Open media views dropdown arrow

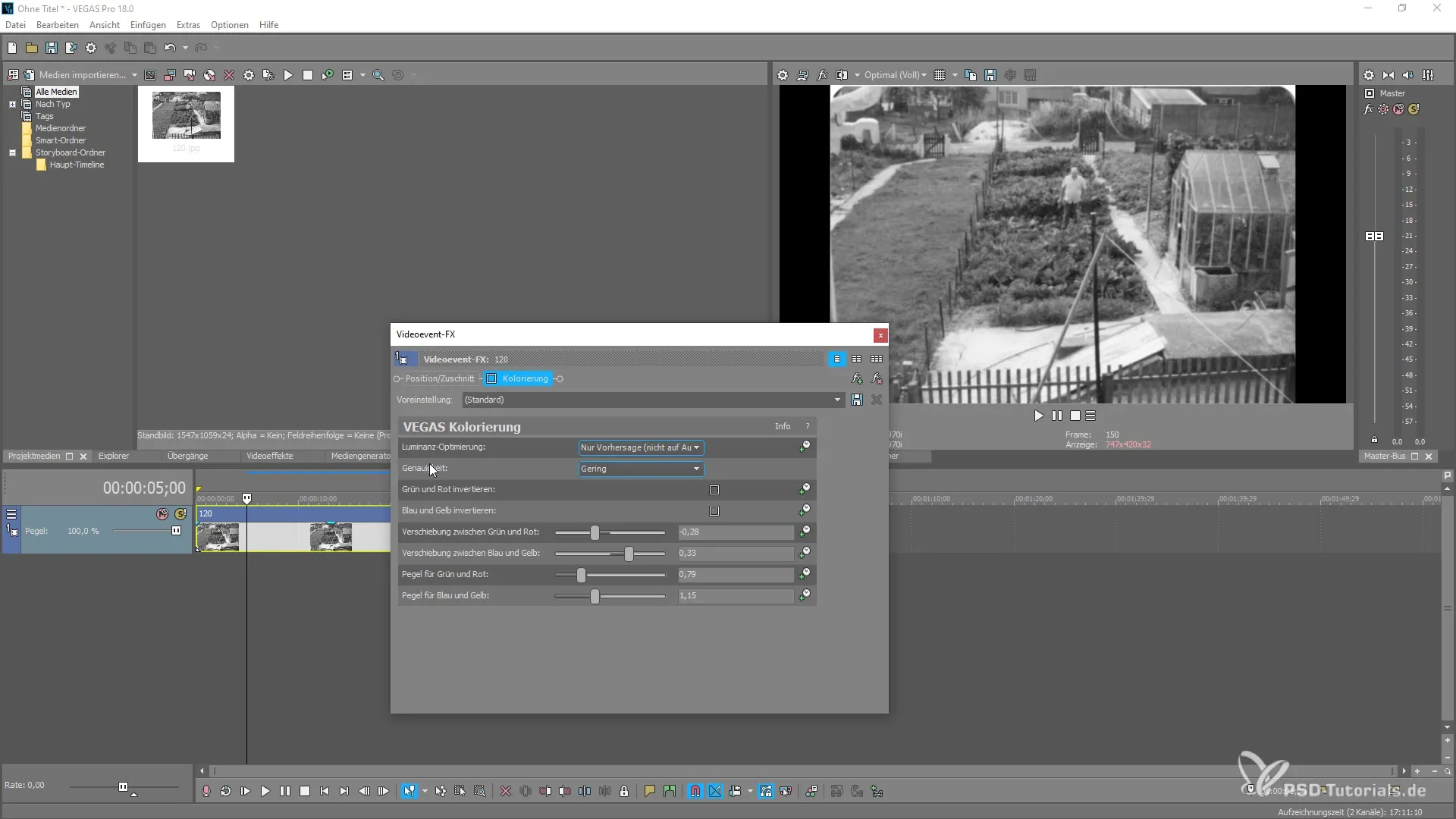pyautogui.click(x=362, y=75)
